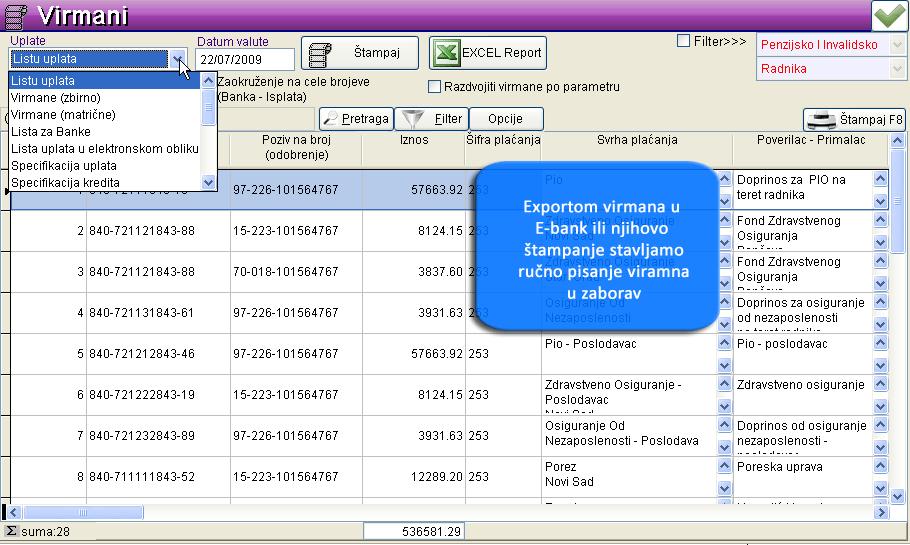Collapse the Uplate combo box arrow
Viewport: 910px width, 545px height.
click(178, 60)
